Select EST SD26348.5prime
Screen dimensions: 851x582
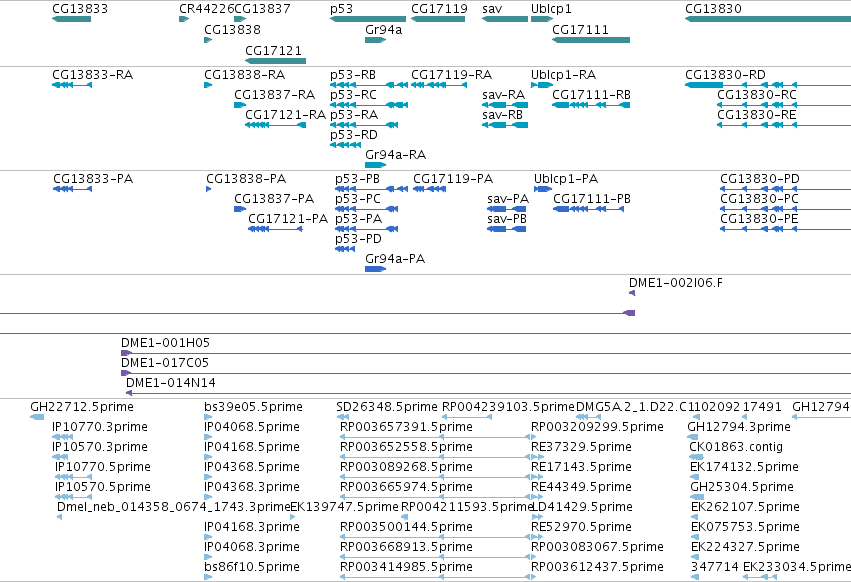tap(342, 417)
